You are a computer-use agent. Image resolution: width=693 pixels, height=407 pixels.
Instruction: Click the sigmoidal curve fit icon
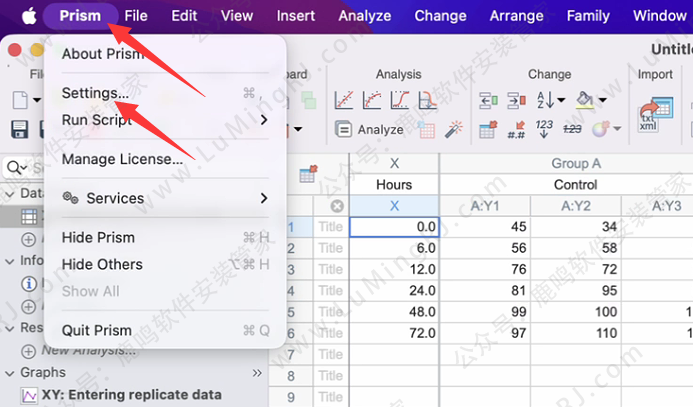[398, 100]
